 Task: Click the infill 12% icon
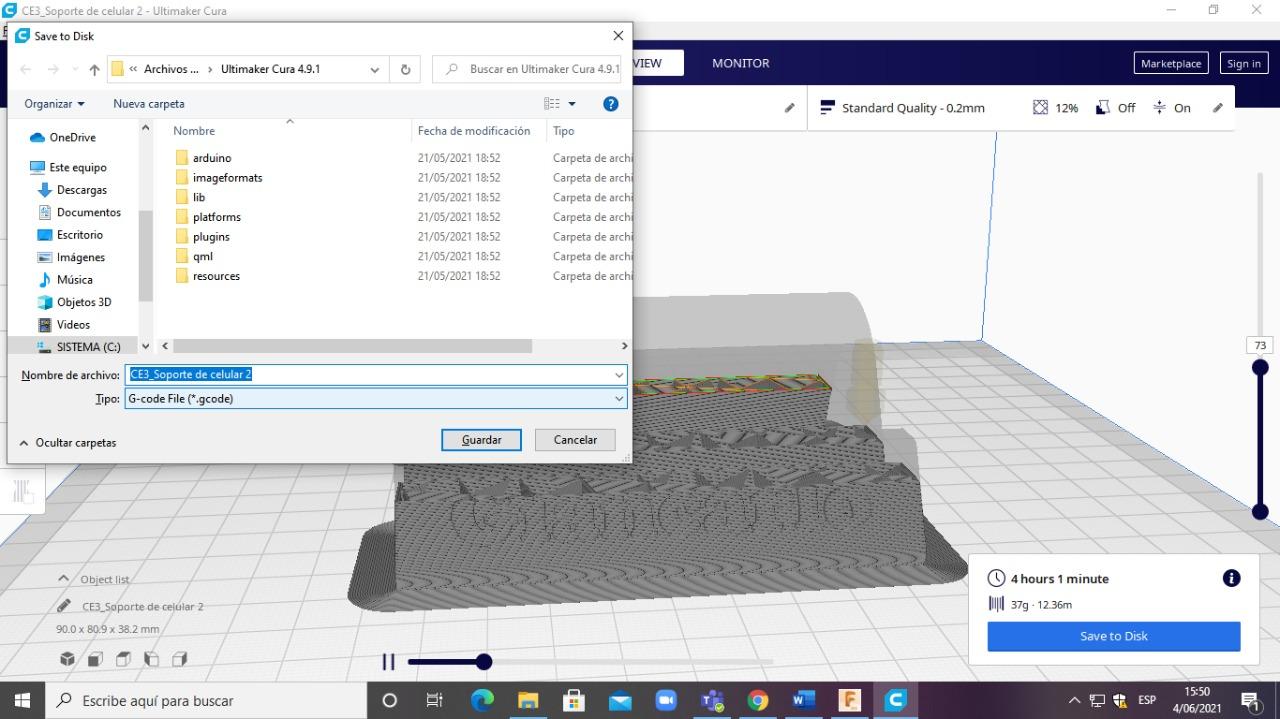point(1040,107)
